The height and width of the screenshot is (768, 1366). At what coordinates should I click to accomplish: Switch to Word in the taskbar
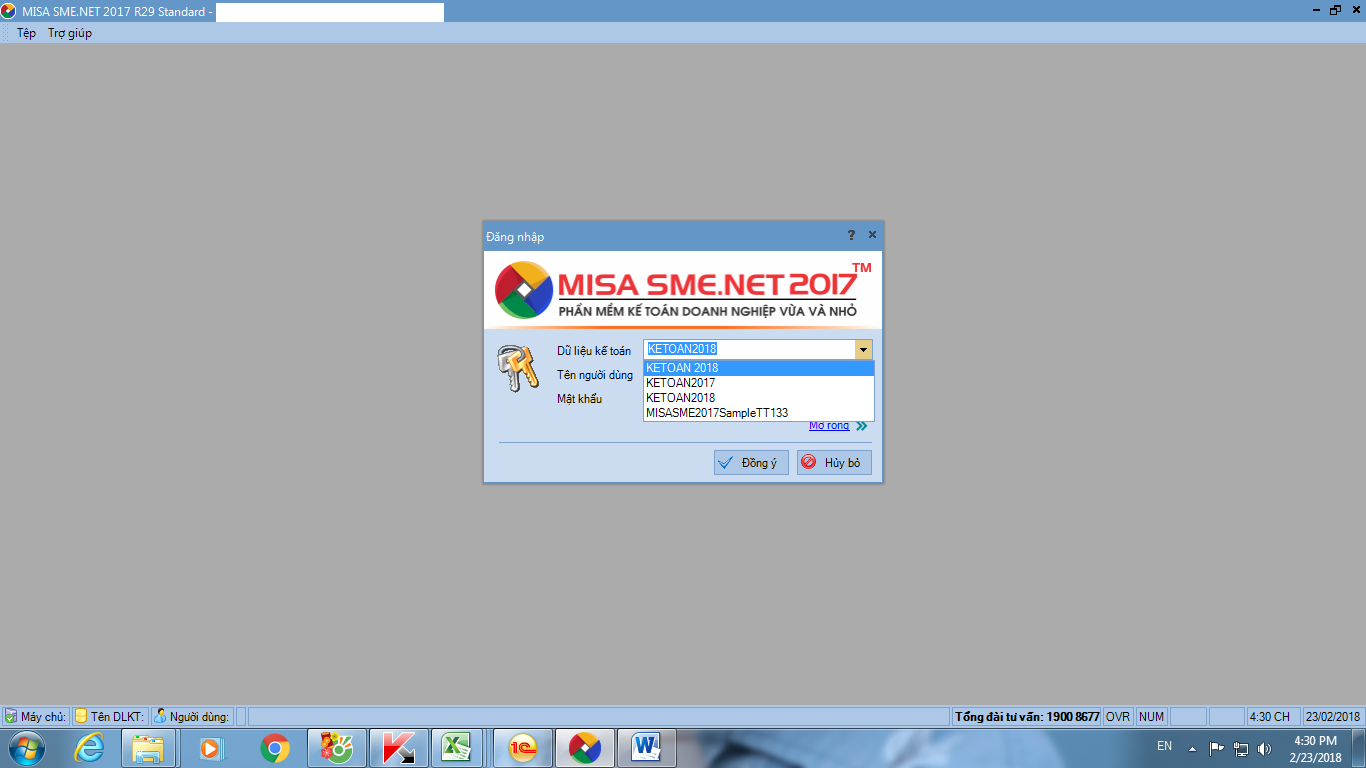pyautogui.click(x=647, y=748)
